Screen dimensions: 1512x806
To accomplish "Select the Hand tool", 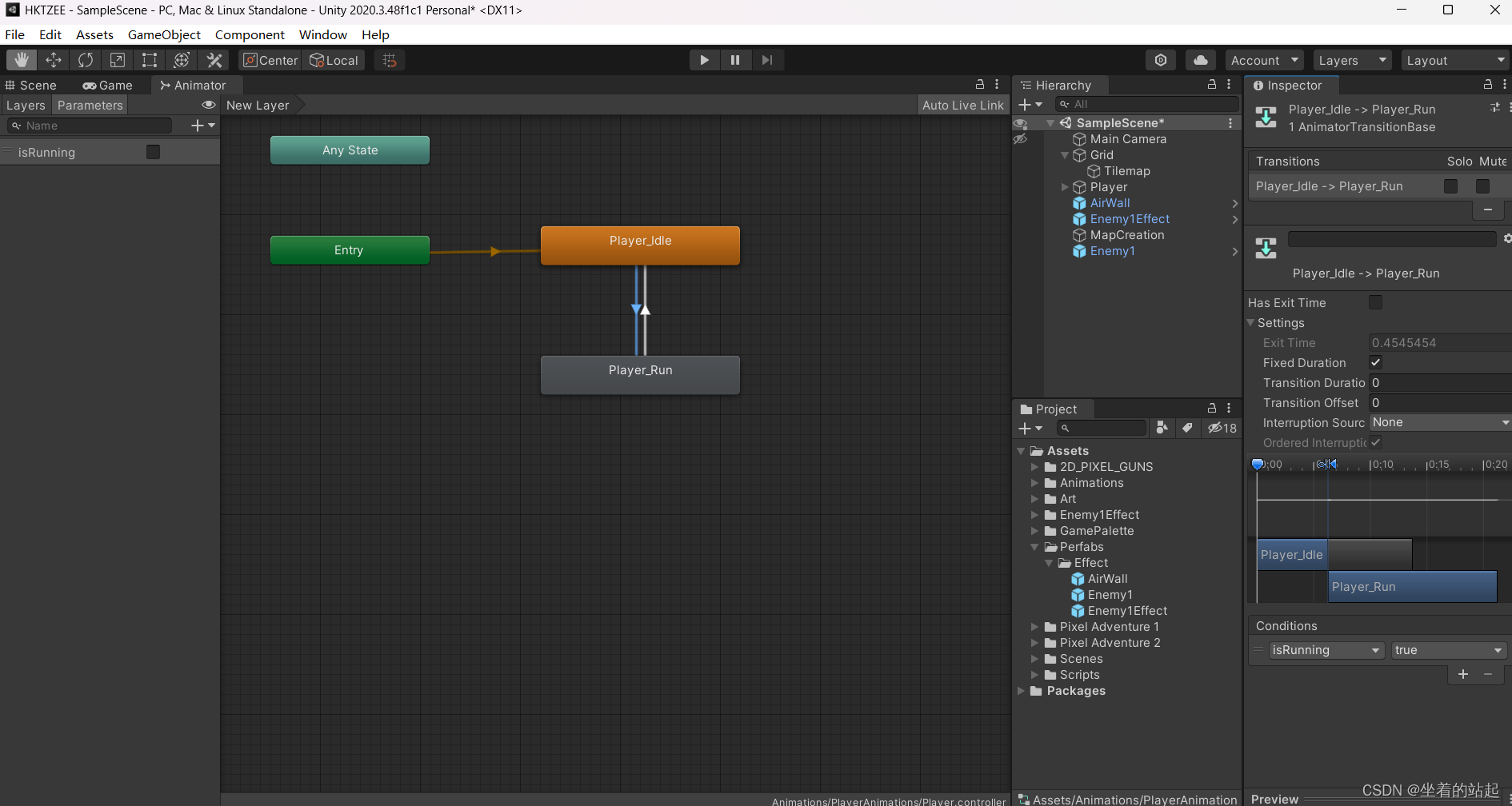I will point(21,59).
